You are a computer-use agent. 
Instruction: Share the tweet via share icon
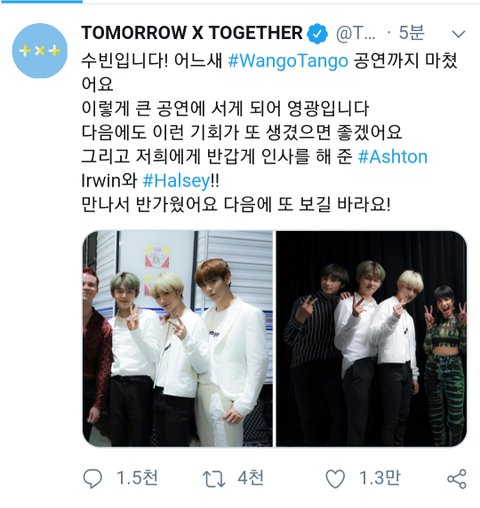point(457,479)
